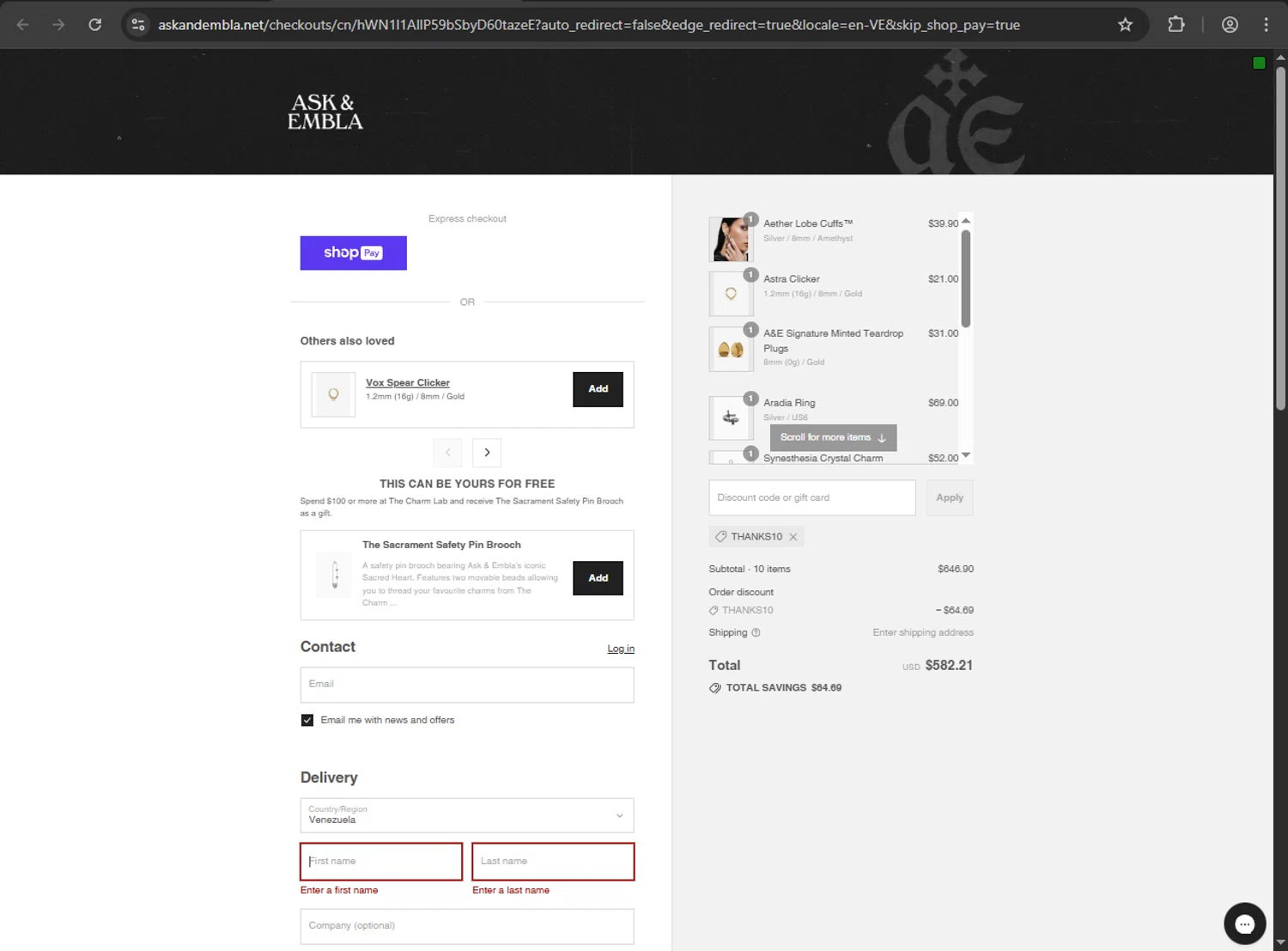The width and height of the screenshot is (1288, 951).
Task: Focus the Discount code or gift card field
Action: (x=811, y=497)
